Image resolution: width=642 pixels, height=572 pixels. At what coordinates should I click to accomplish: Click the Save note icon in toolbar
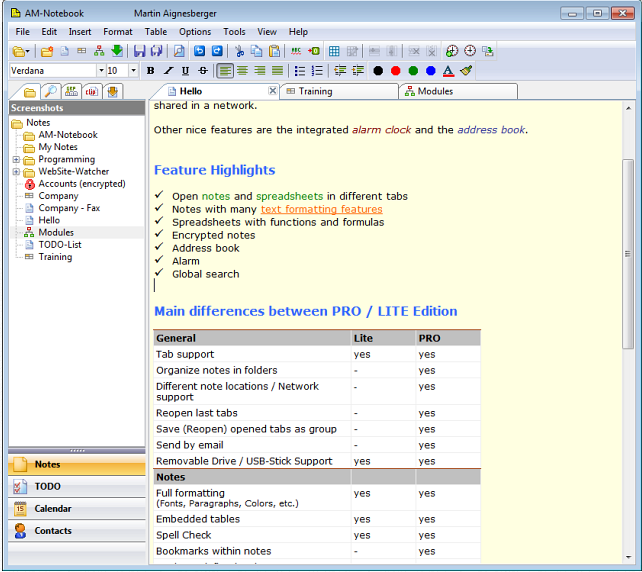click(138, 51)
